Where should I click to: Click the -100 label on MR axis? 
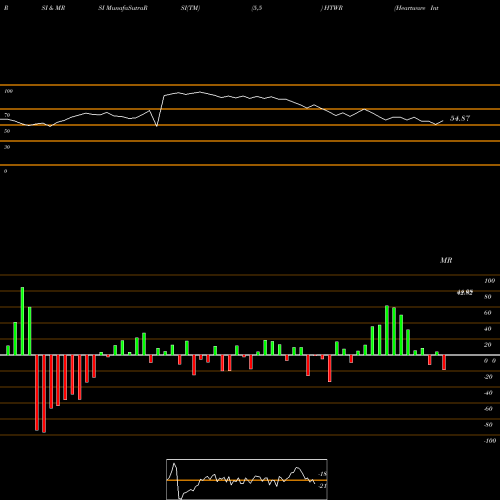click(490, 441)
